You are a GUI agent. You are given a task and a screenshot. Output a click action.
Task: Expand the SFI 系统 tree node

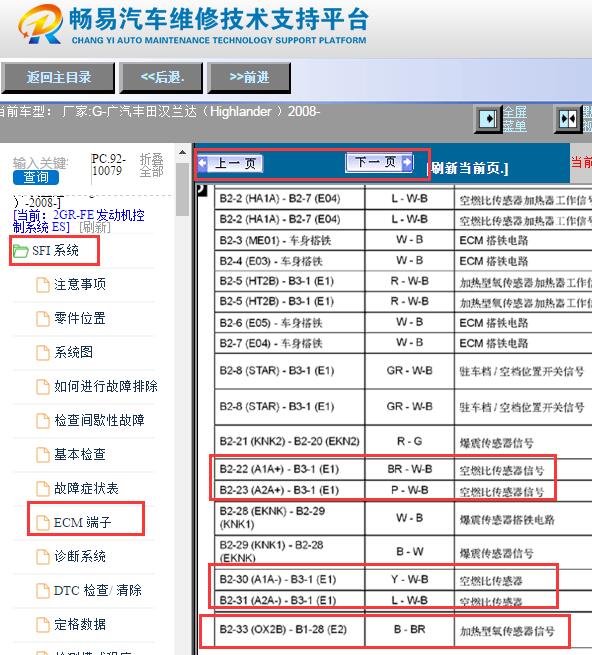pos(55,251)
